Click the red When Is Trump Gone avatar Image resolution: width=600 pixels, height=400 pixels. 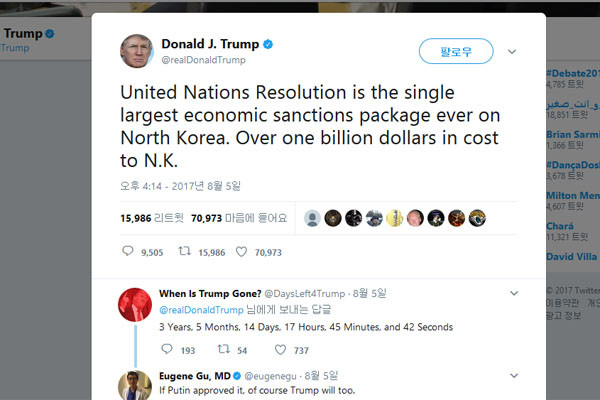pos(135,305)
